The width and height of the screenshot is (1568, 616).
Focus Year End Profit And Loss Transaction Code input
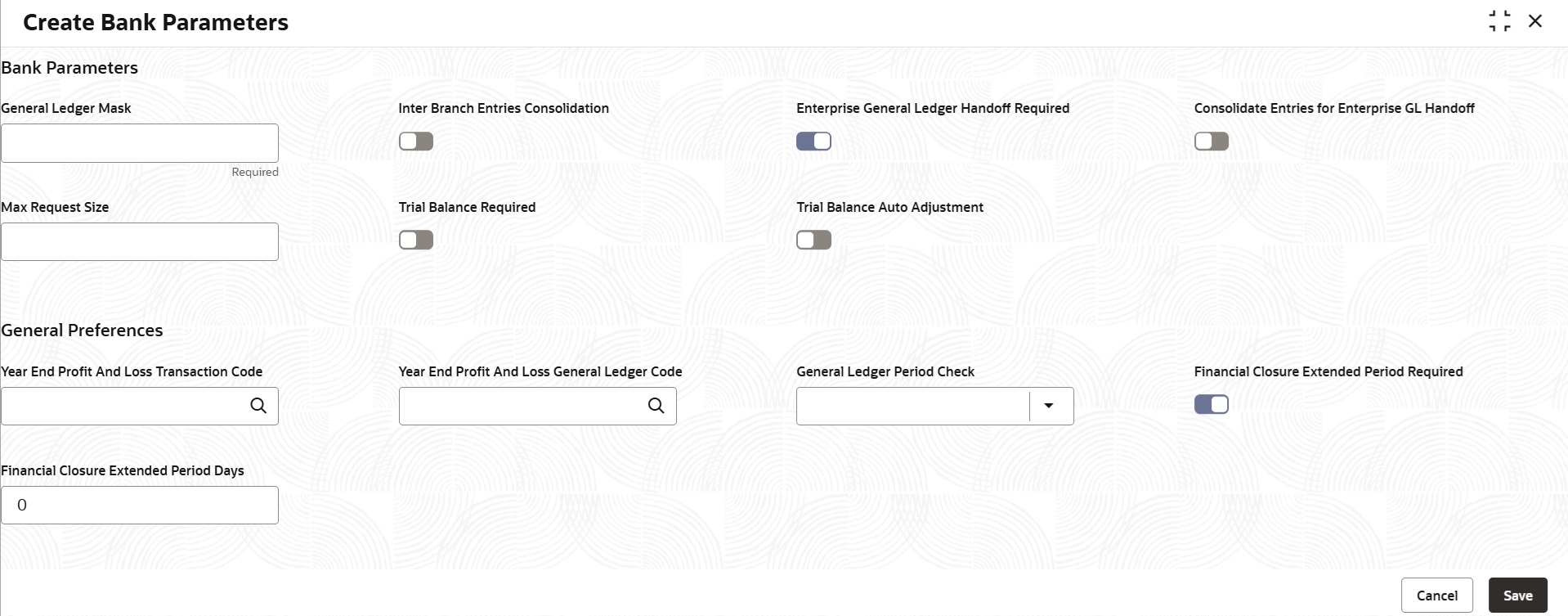pos(123,406)
